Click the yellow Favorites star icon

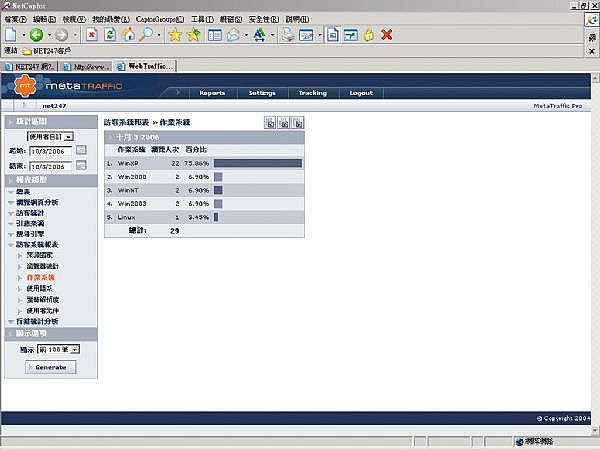click(x=175, y=35)
